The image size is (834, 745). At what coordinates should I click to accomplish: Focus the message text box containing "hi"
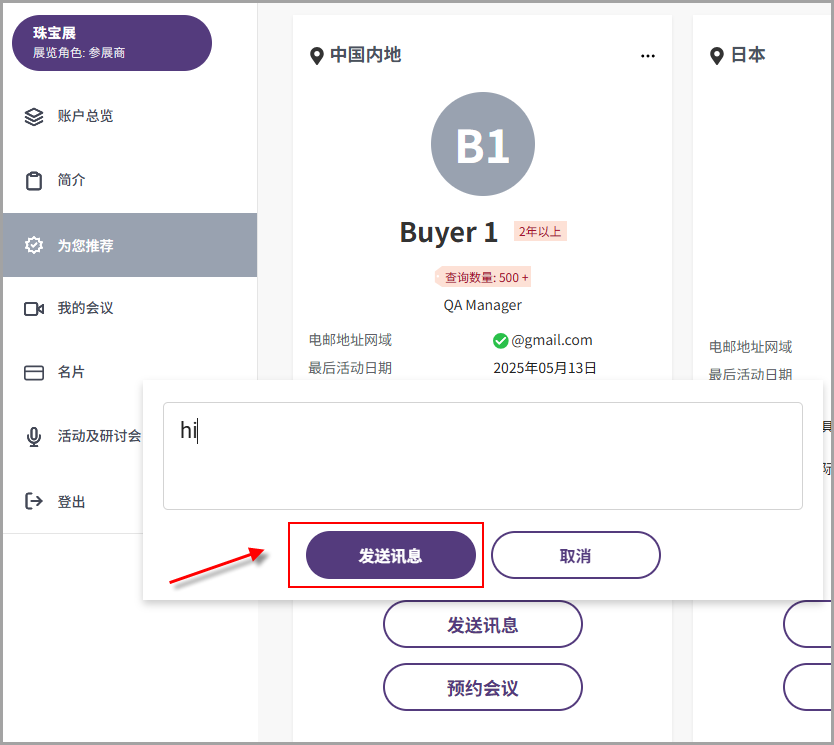(482, 456)
